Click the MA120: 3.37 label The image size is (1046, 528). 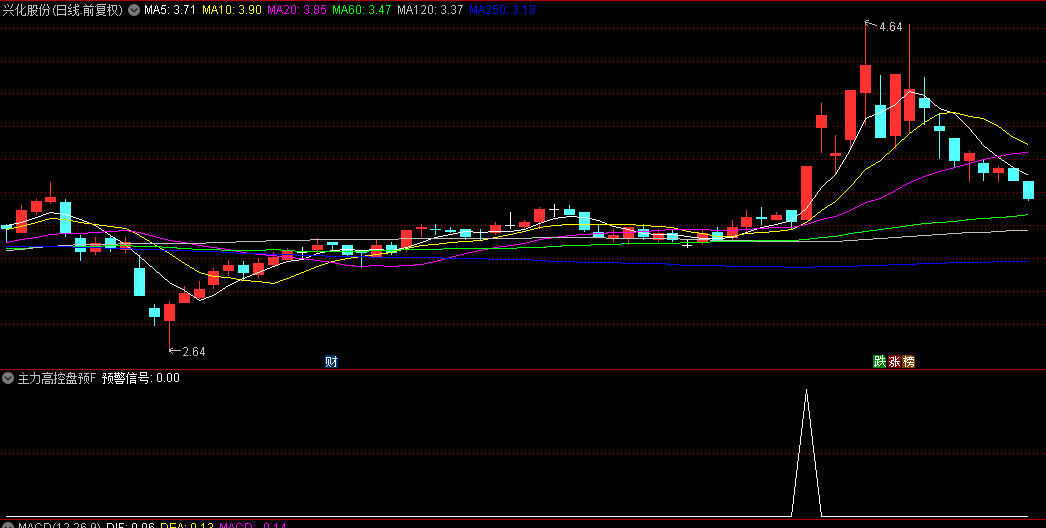click(430, 10)
